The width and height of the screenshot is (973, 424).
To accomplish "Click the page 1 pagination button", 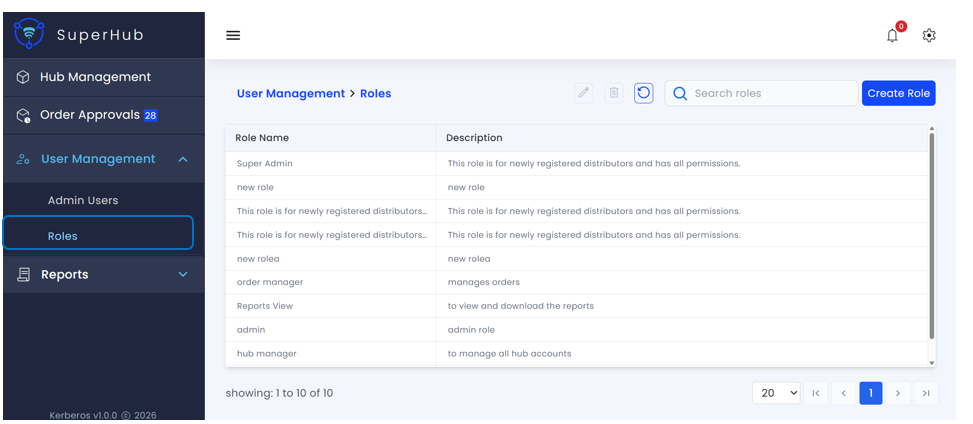I will (x=870, y=393).
